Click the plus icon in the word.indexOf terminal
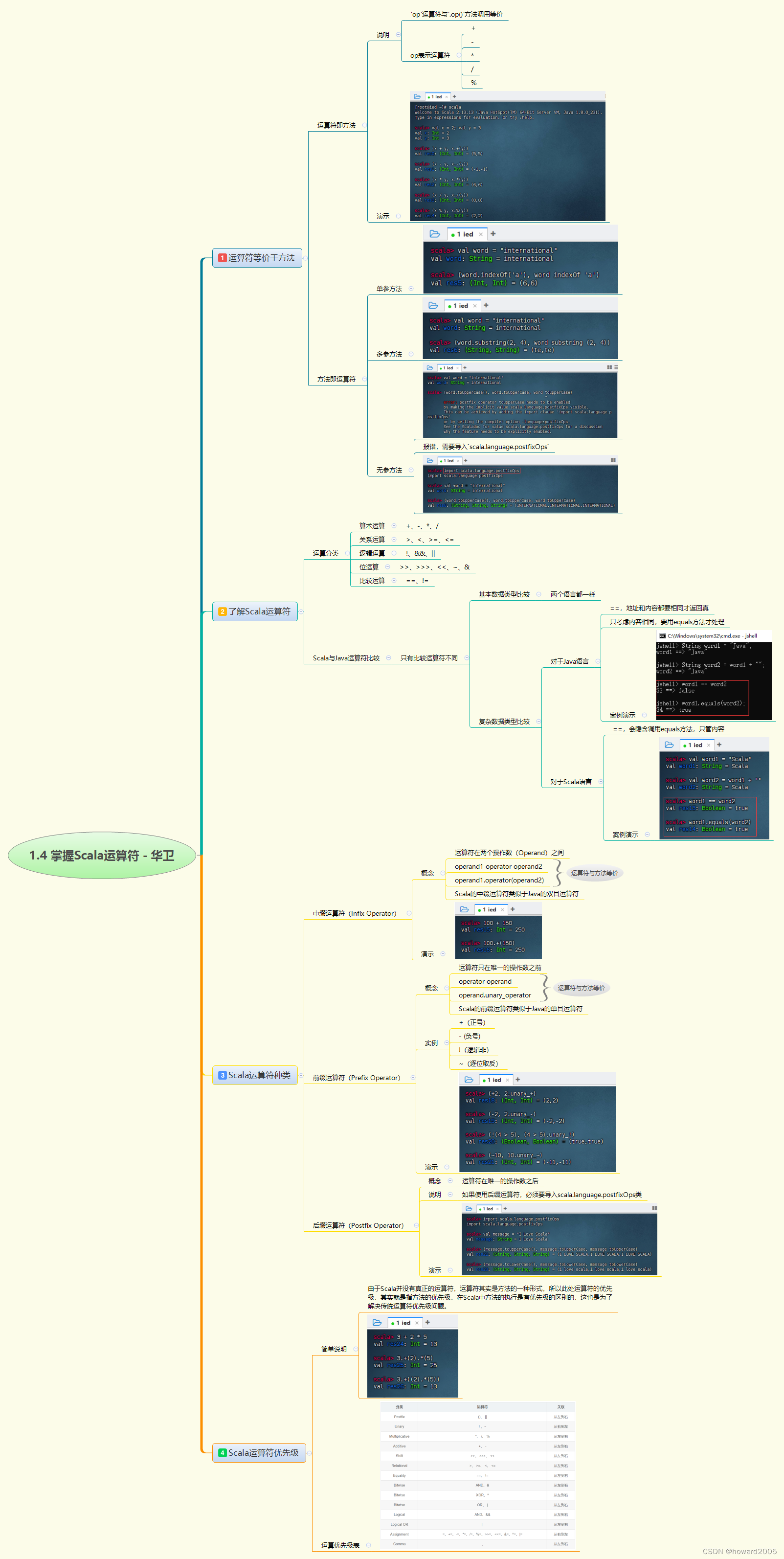 pyautogui.click(x=493, y=234)
